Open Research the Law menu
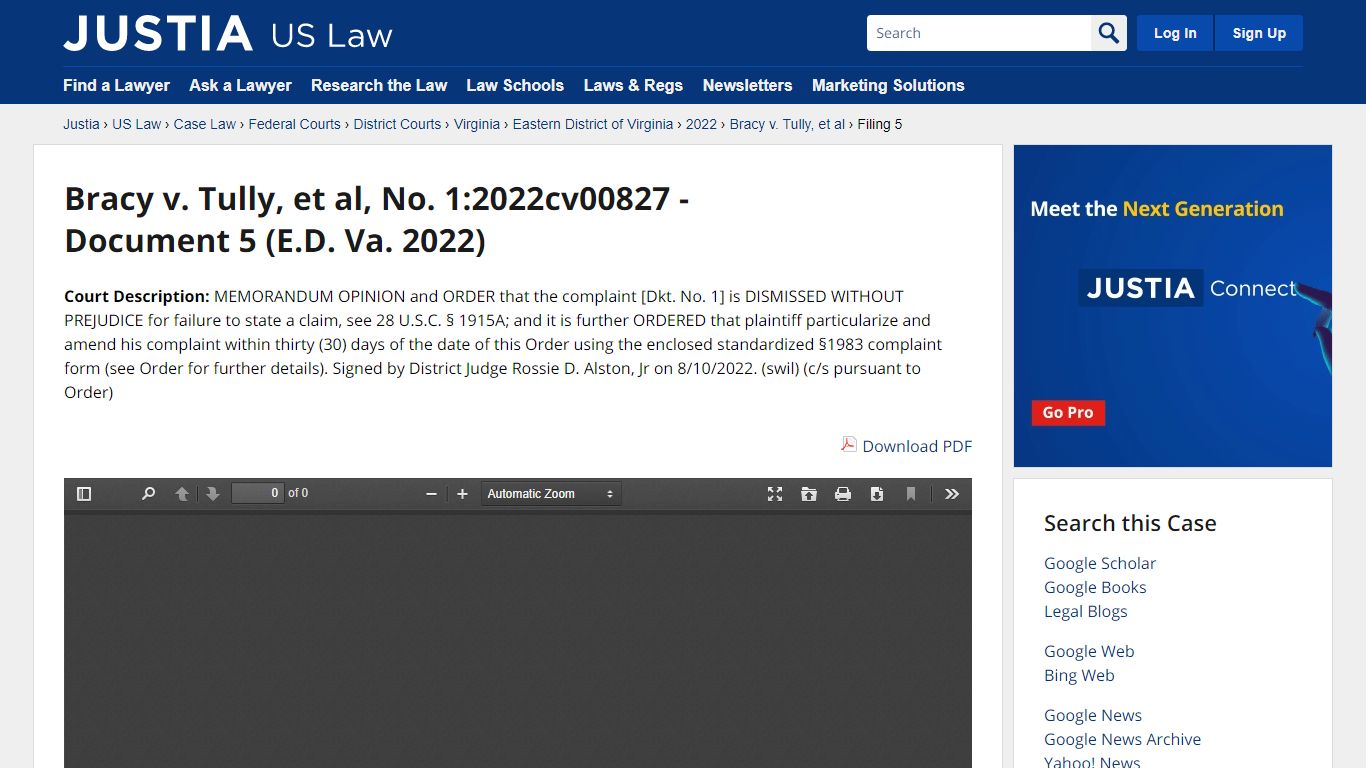Viewport: 1366px width, 768px height. point(379,85)
